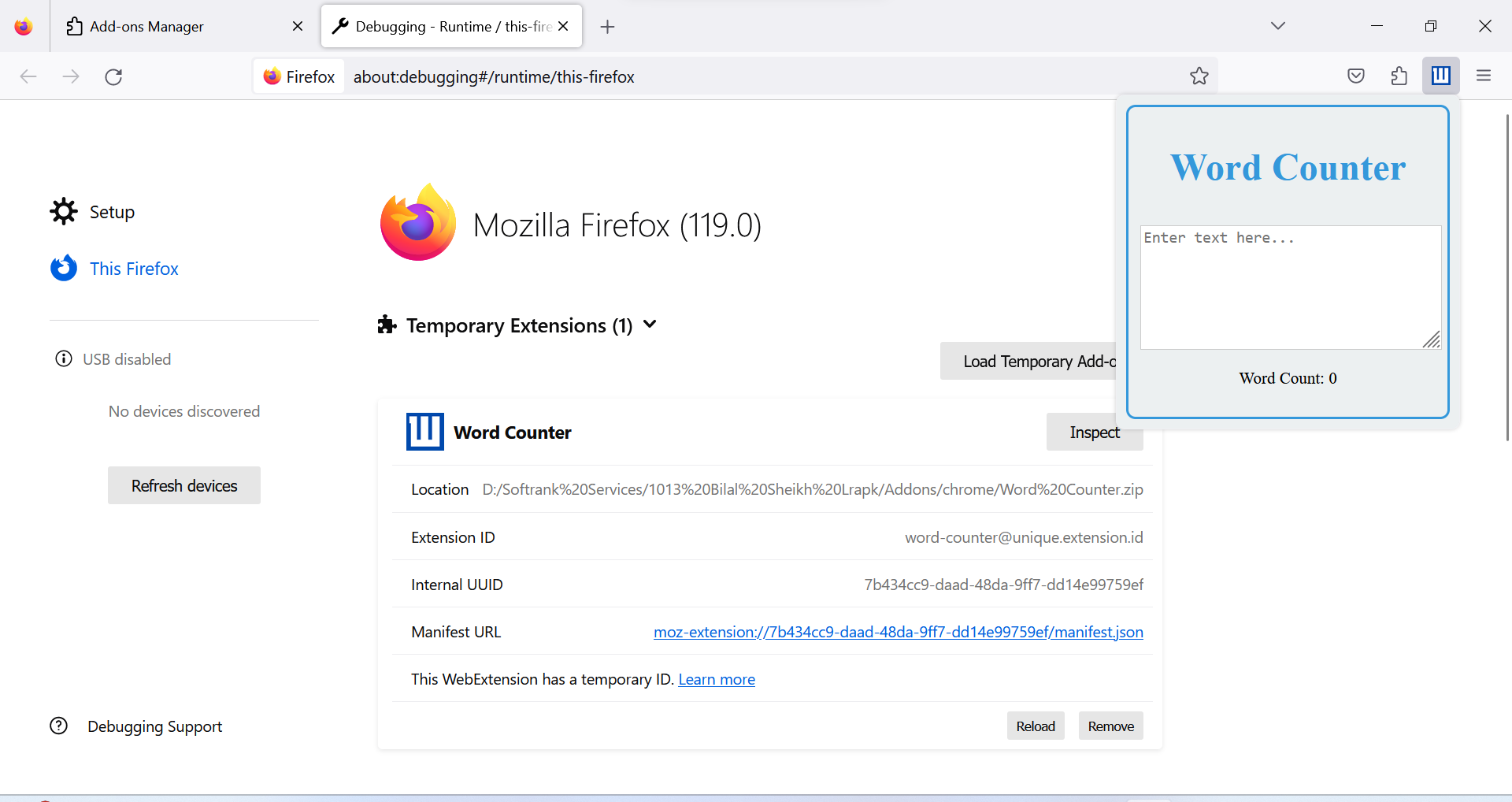Open Debugging Support link
Screen dimensions: 1512x802
pos(155,726)
